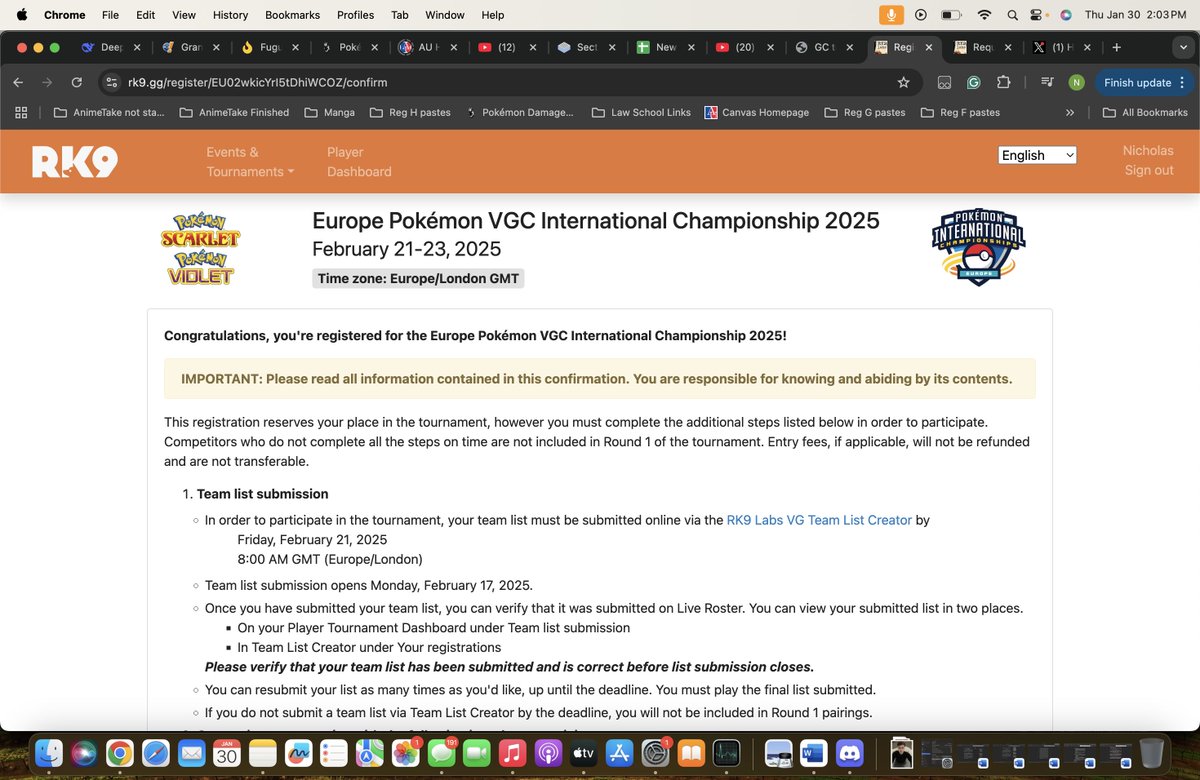The image size is (1200, 780).
Task: Open Finder from the dock
Action: [49, 752]
